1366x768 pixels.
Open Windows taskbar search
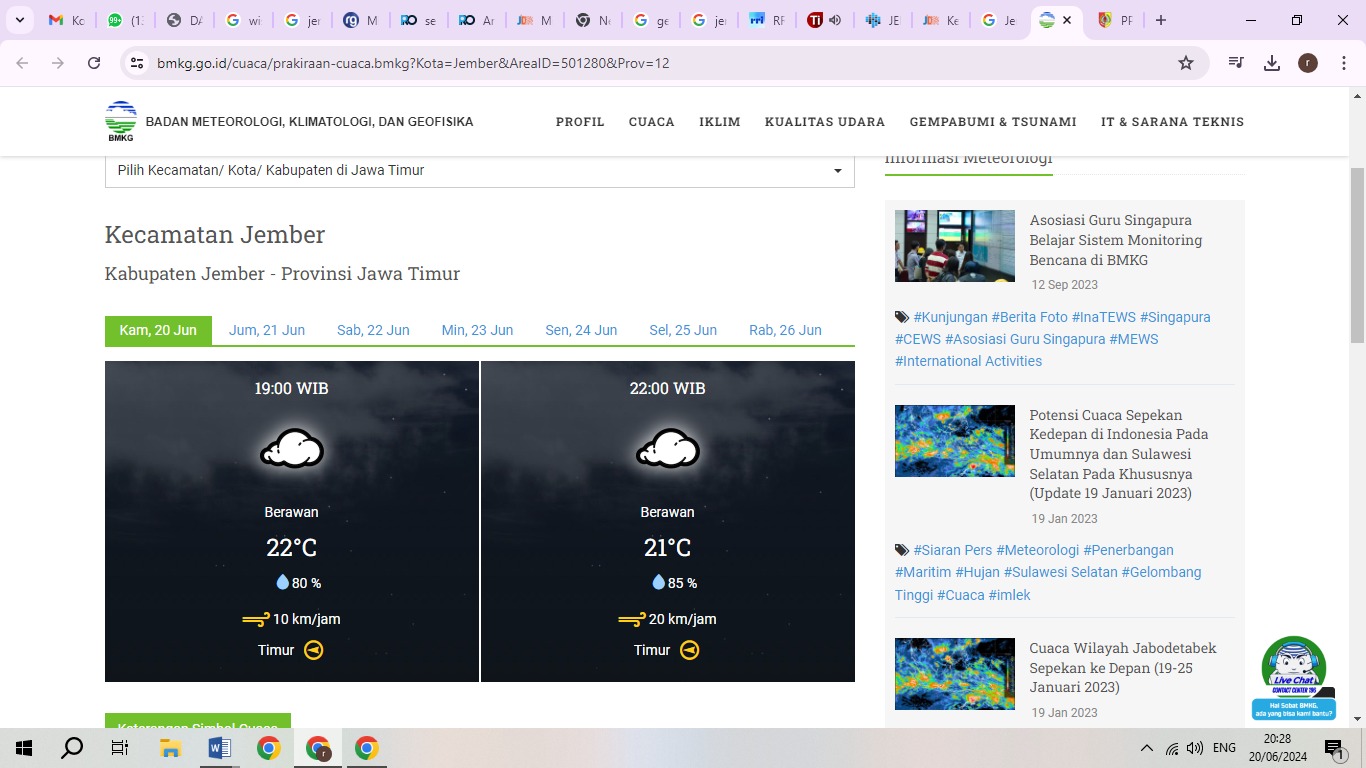pos(72,748)
